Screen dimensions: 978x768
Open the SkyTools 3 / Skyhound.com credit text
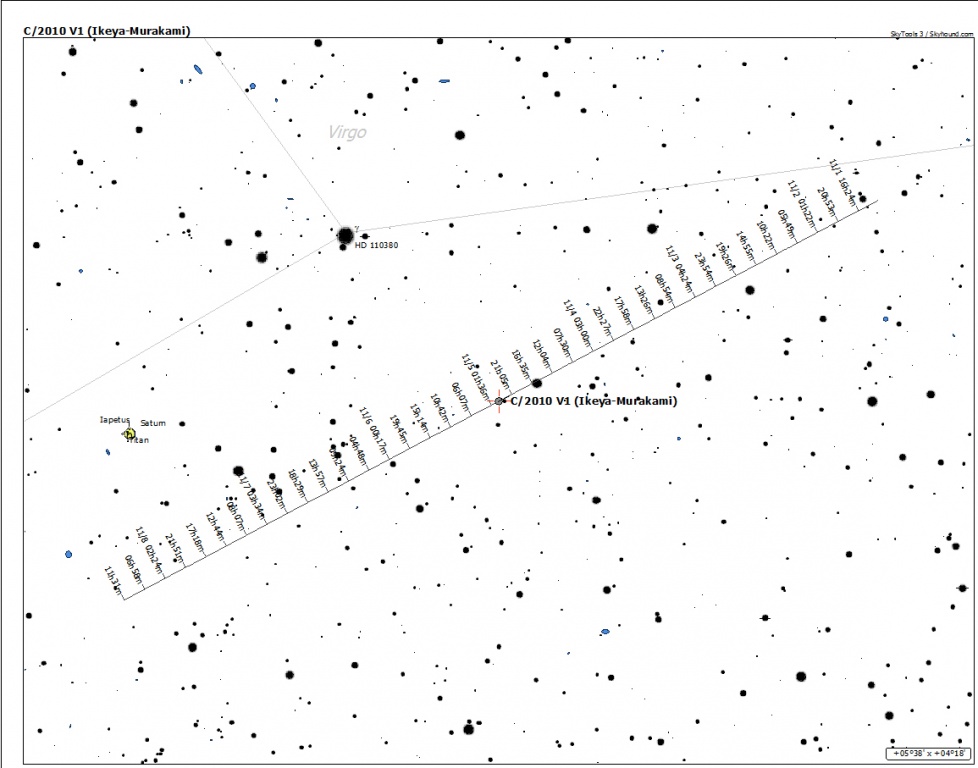(x=930, y=33)
